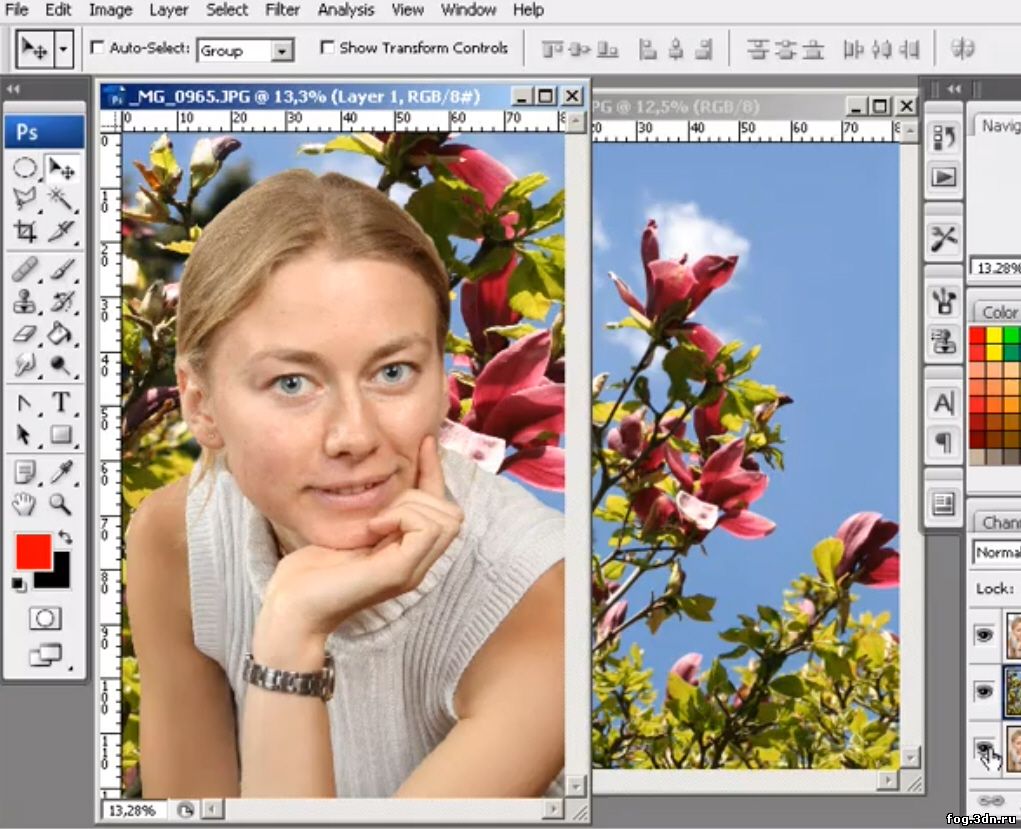Open the History panel icon in dock
This screenshot has width=1021, height=829.
pos(944,137)
